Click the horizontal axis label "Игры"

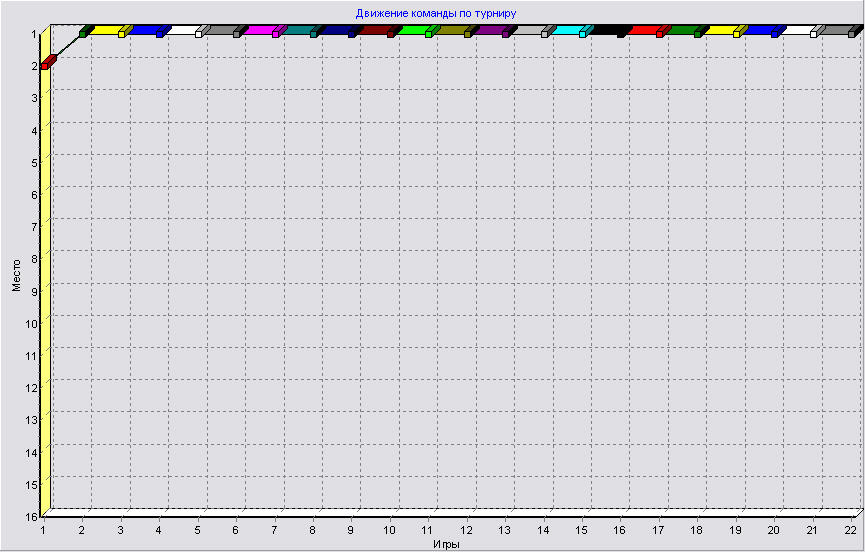coord(446,545)
